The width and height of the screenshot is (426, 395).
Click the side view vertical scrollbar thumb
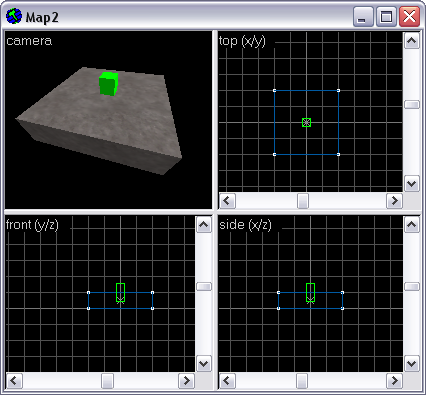[x=412, y=286]
